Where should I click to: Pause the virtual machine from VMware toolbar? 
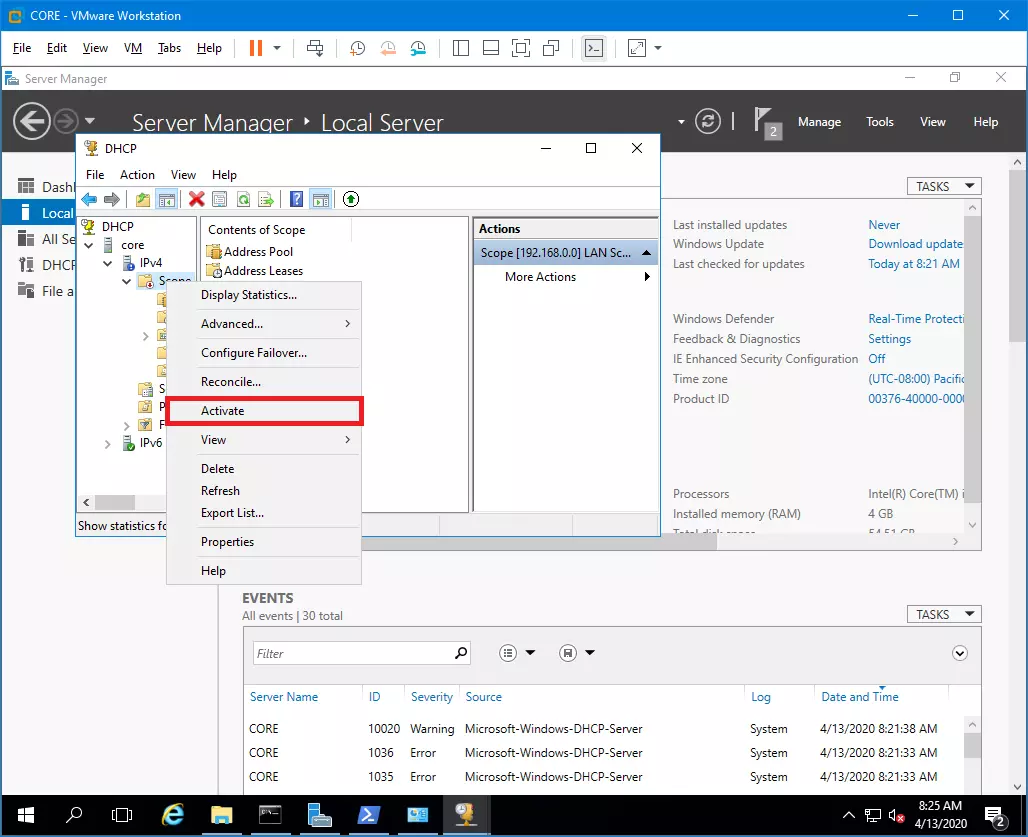pyautogui.click(x=256, y=48)
